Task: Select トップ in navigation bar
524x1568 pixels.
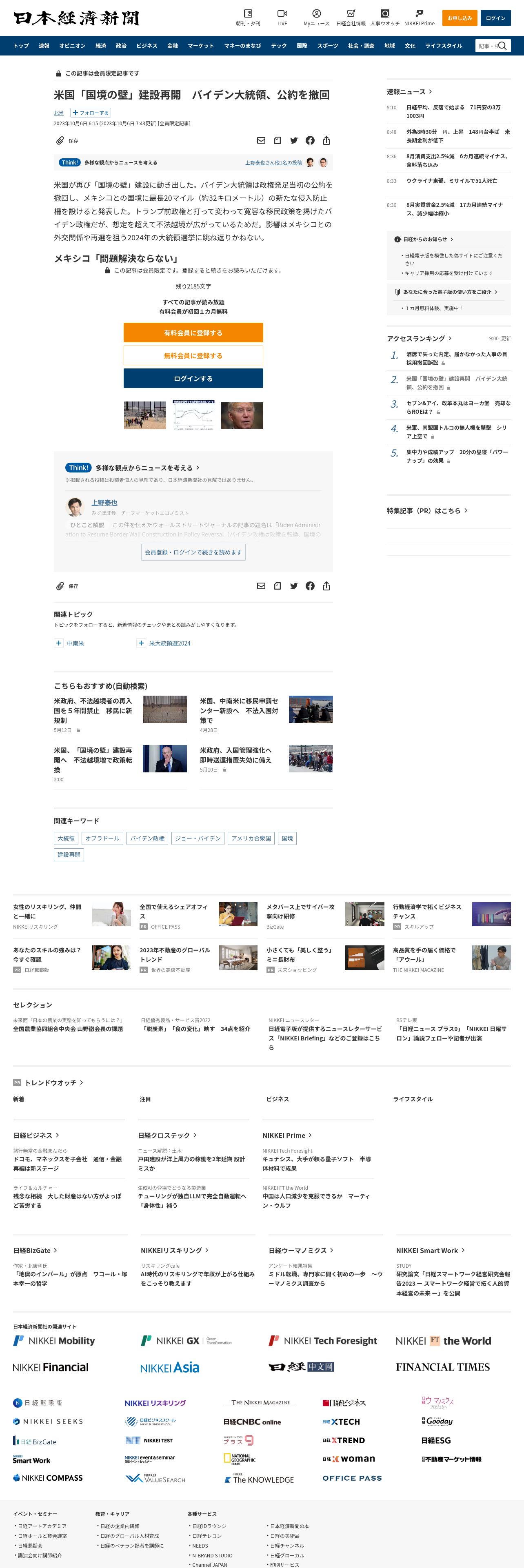Action: pos(21,46)
